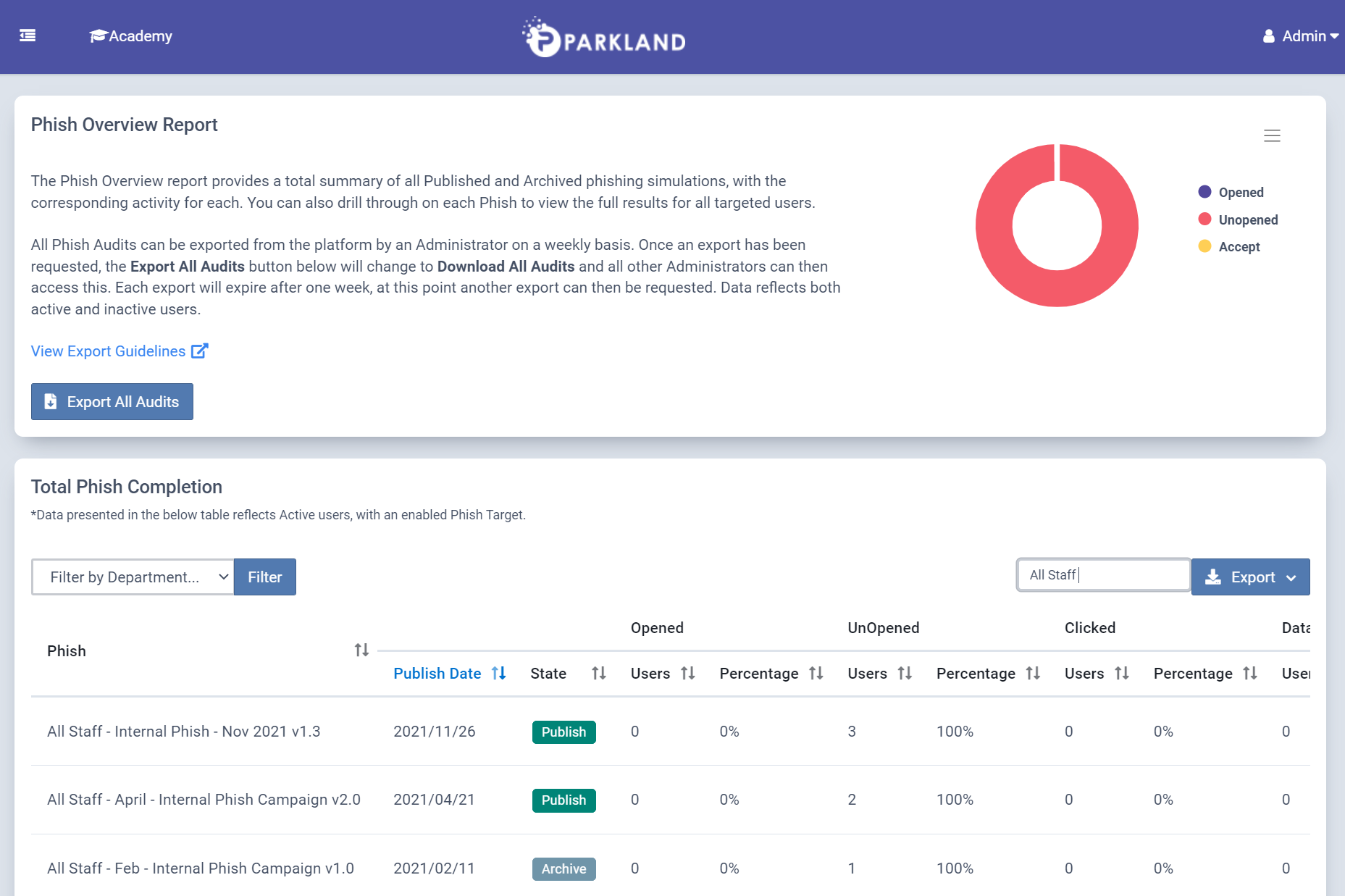Expand the Export dropdown button
The image size is (1345, 896).
pyautogui.click(x=1250, y=577)
